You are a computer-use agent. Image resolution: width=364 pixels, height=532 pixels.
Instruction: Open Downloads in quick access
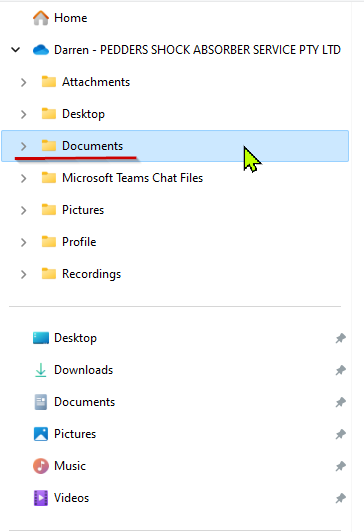coord(84,370)
